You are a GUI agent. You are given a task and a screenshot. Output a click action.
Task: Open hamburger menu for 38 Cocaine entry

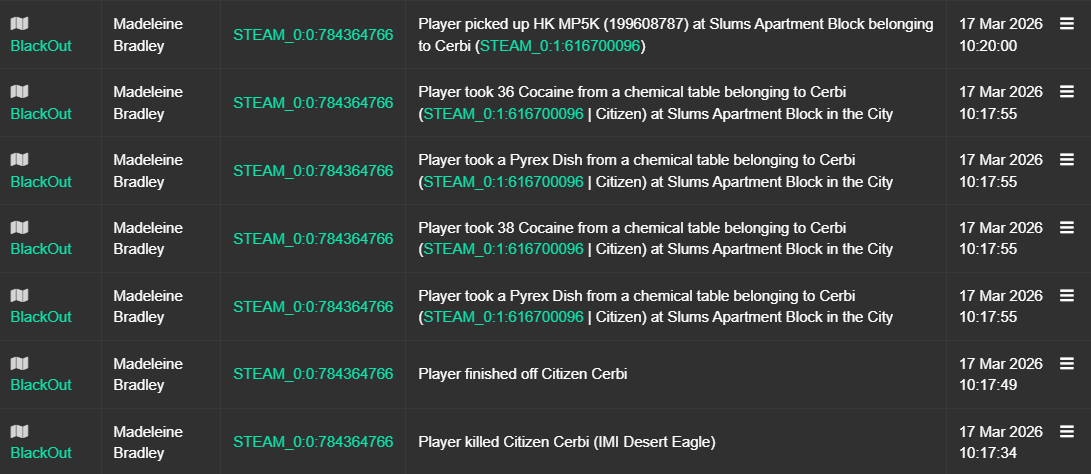coord(1066,228)
